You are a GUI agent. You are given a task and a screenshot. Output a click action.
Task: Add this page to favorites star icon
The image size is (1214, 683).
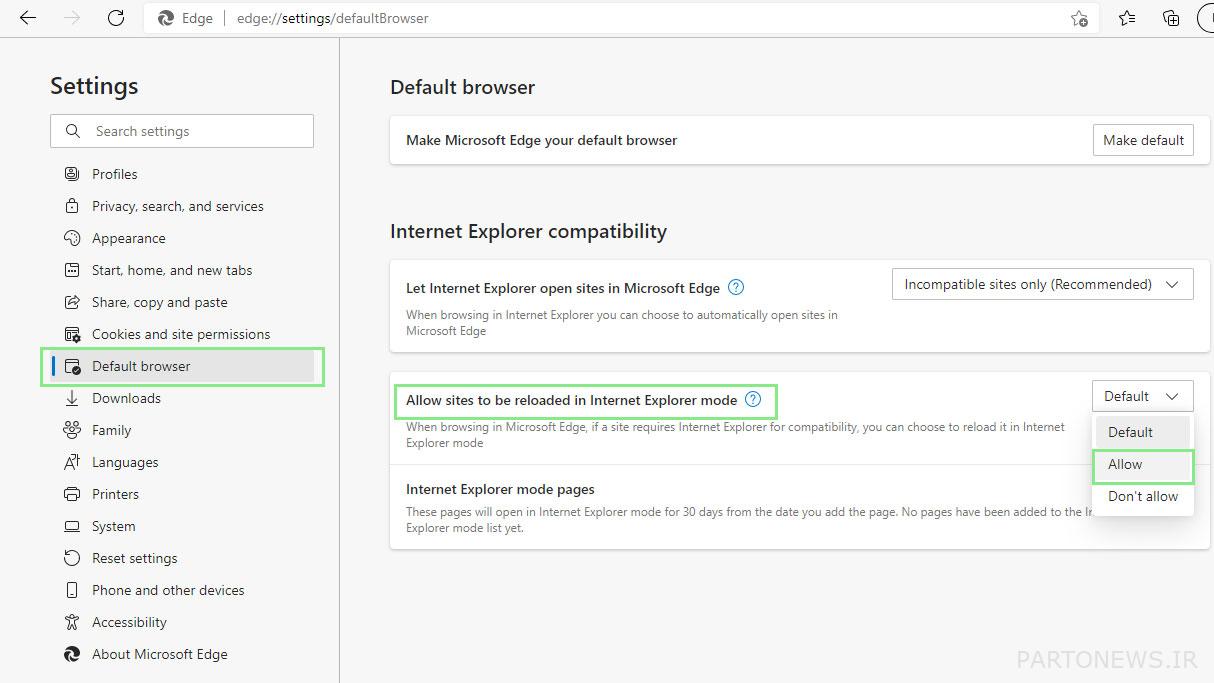(1079, 18)
